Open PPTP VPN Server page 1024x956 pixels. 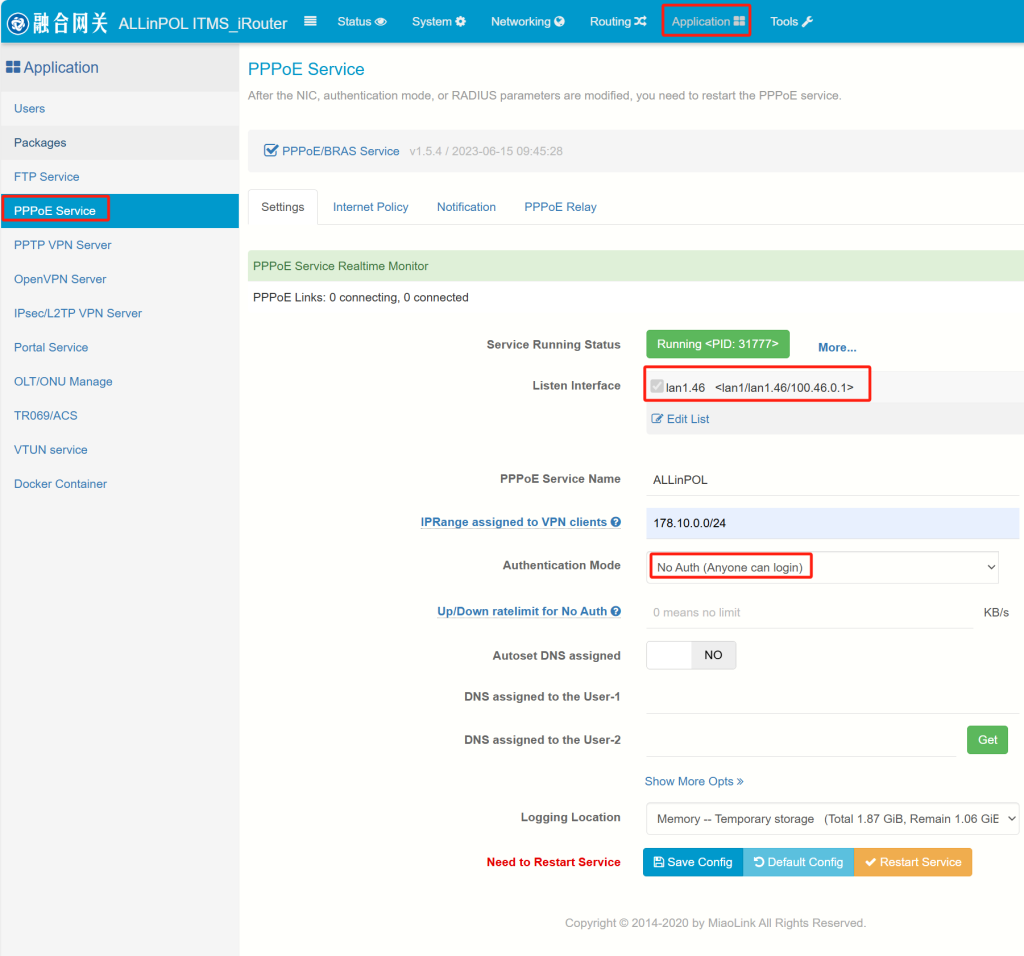coord(120,245)
